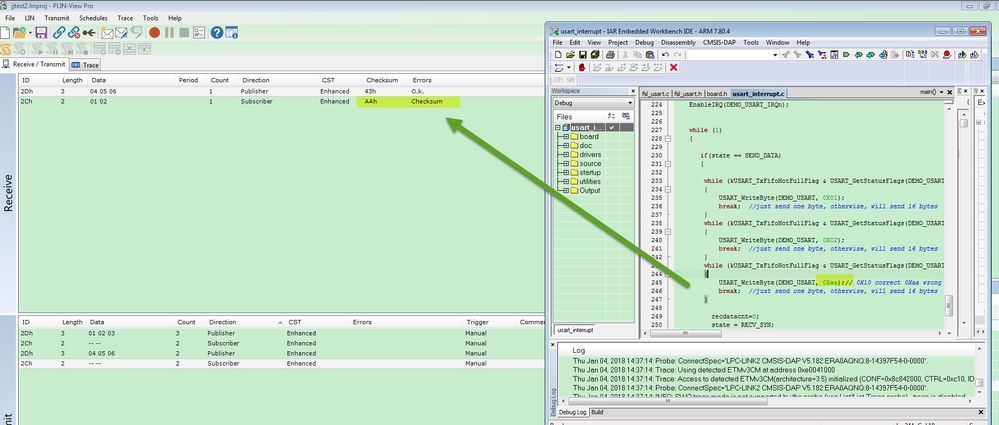This screenshot has height=425, width=999.
Task: Click Paste icon in IAR toolbar
Action: point(650,55)
